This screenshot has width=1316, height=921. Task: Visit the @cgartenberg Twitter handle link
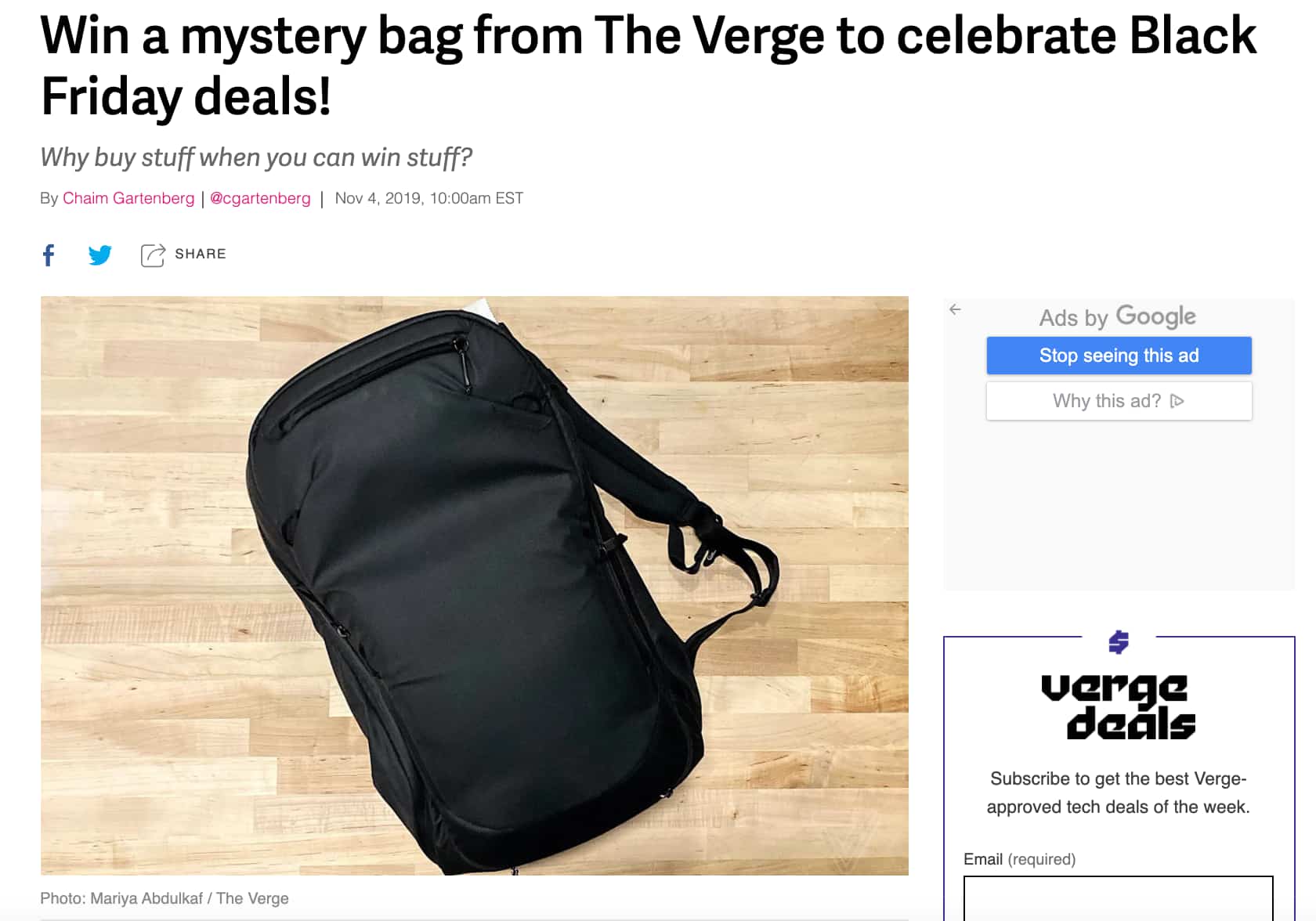pyautogui.click(x=260, y=198)
